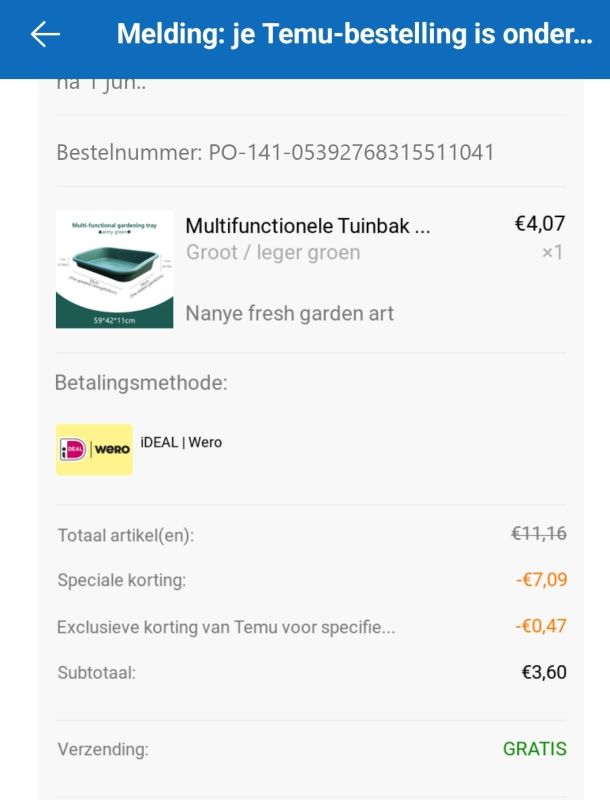The height and width of the screenshot is (800, 610).
Task: Open the gardening tray product thumbnail
Action: coord(114,269)
